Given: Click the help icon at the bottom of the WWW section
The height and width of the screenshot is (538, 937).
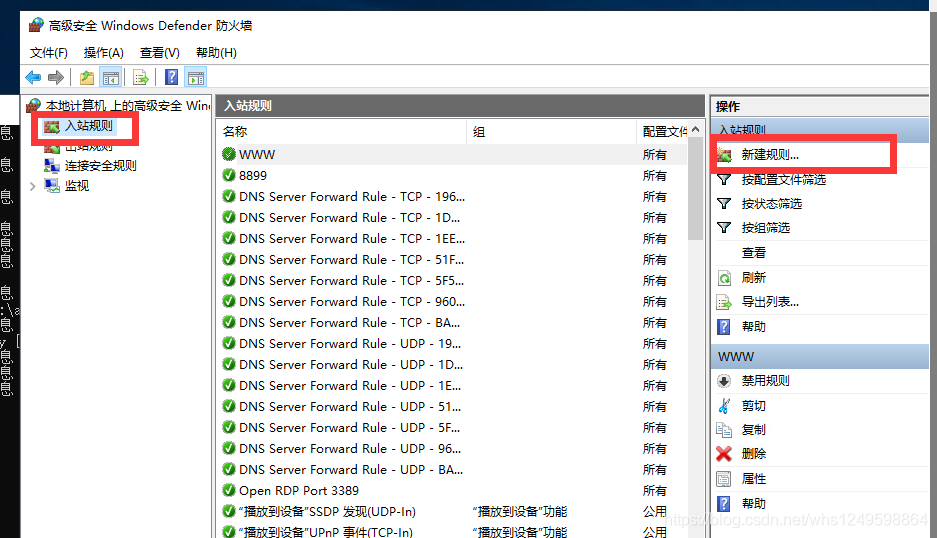Looking at the screenshot, I should 724,504.
